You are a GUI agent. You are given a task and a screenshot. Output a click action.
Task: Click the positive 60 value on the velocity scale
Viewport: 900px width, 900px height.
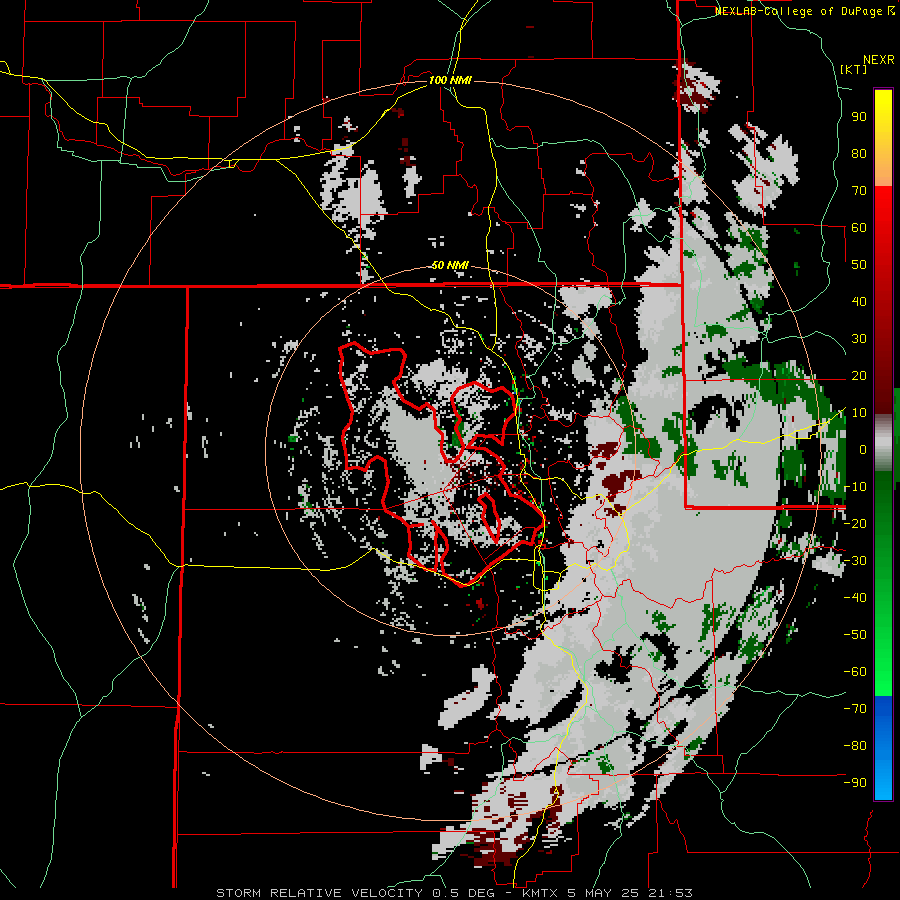click(859, 228)
